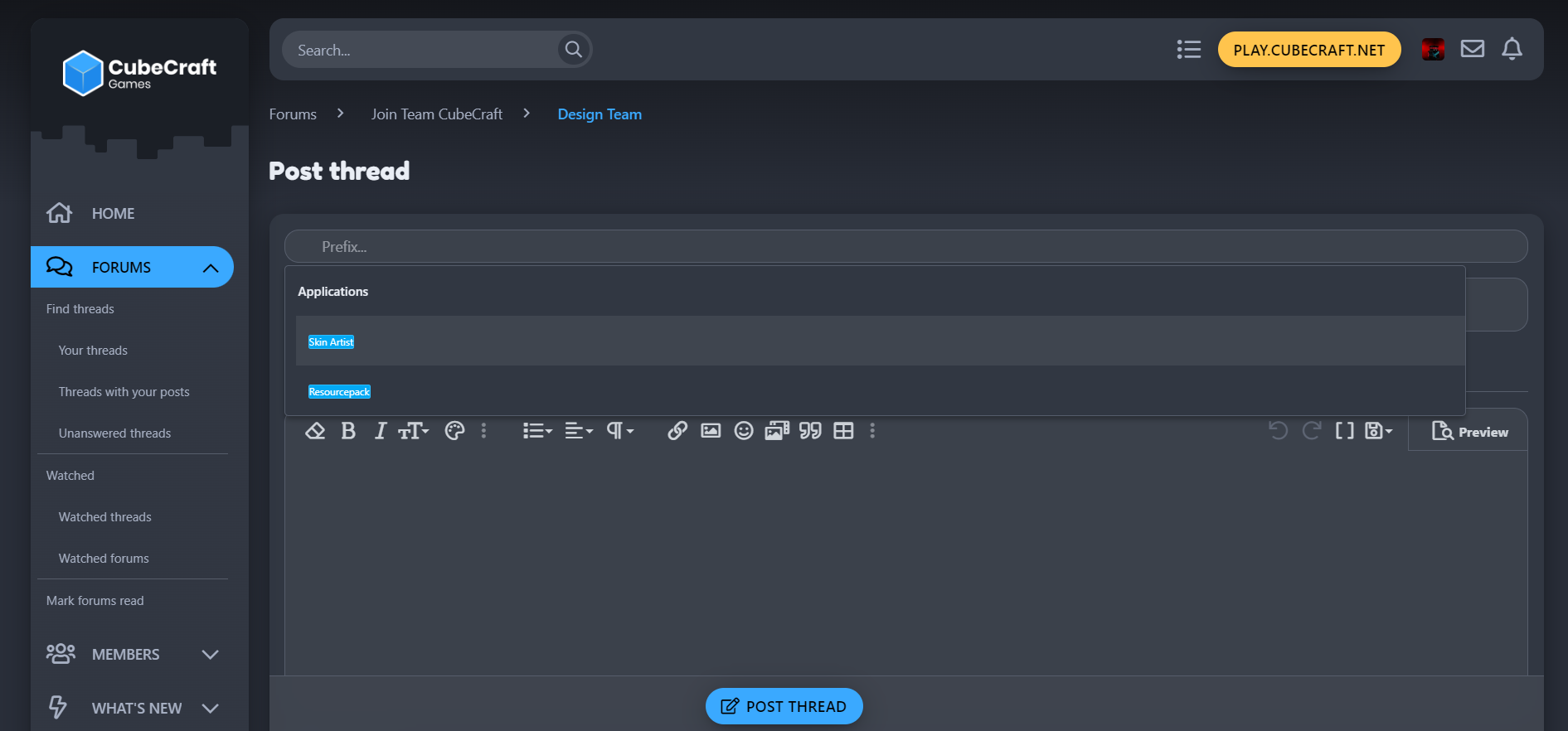This screenshot has width=1568, height=731.
Task: Open the list menu icon in header
Action: [x=1188, y=50]
